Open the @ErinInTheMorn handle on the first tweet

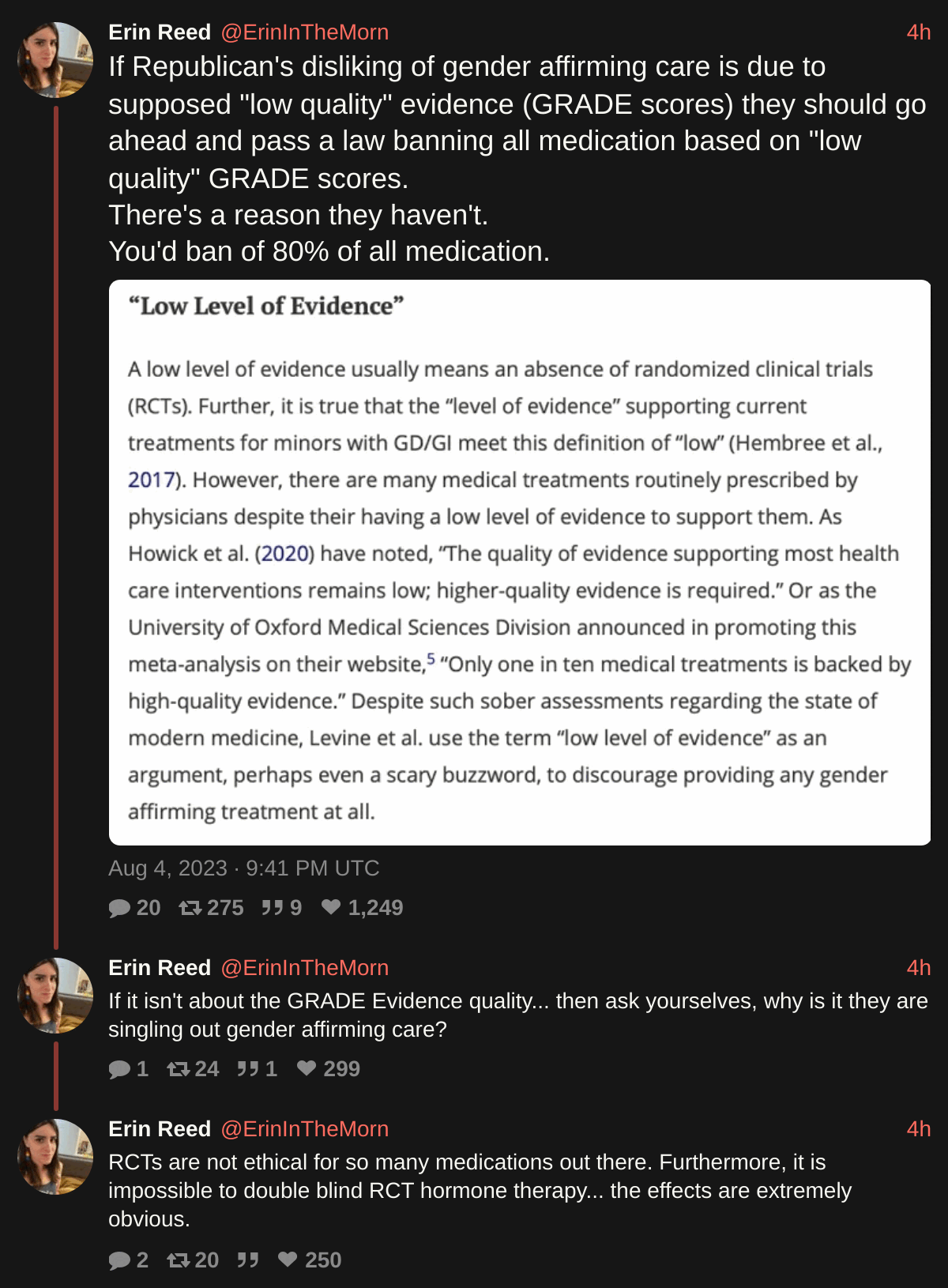304,32
